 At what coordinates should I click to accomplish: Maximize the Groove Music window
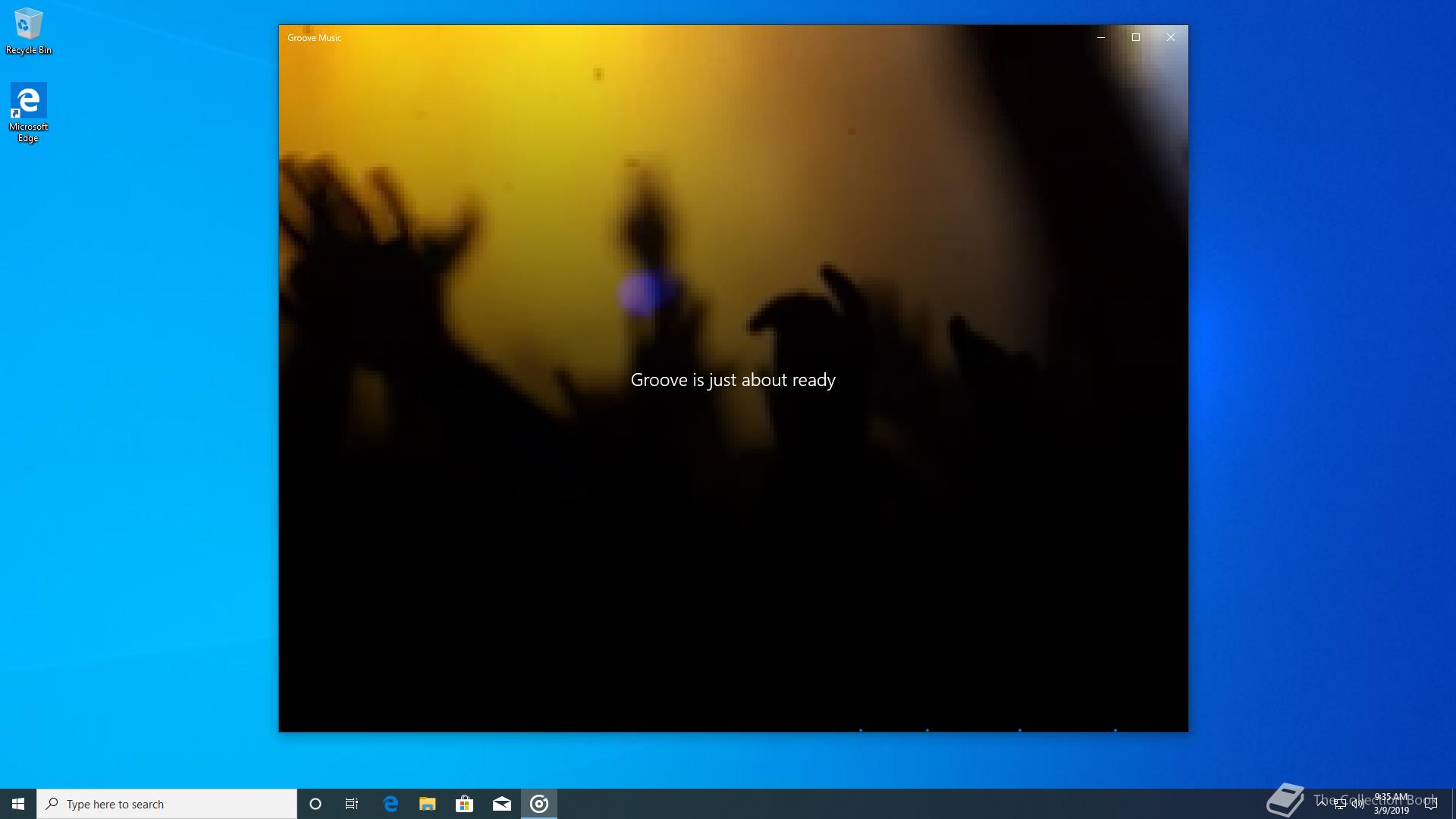(1136, 37)
